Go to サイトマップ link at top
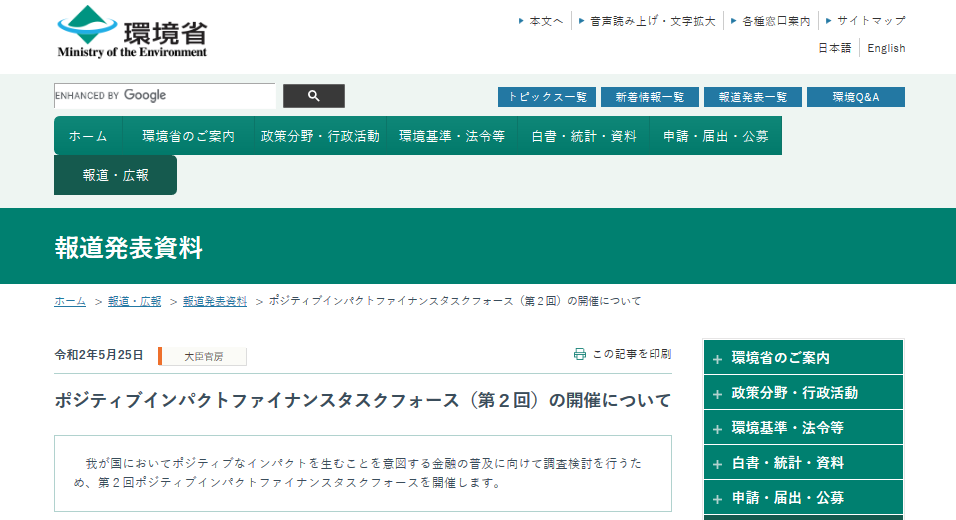 coord(870,20)
